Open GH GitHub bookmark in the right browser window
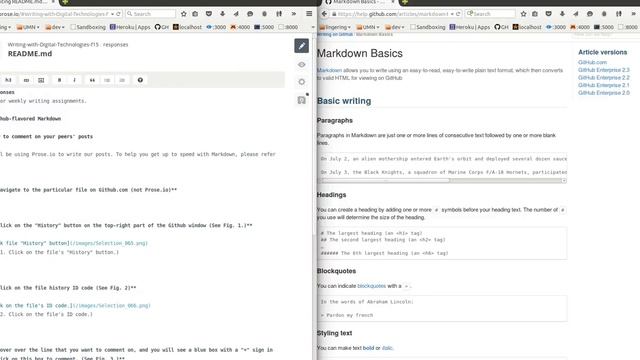 pos(501,27)
